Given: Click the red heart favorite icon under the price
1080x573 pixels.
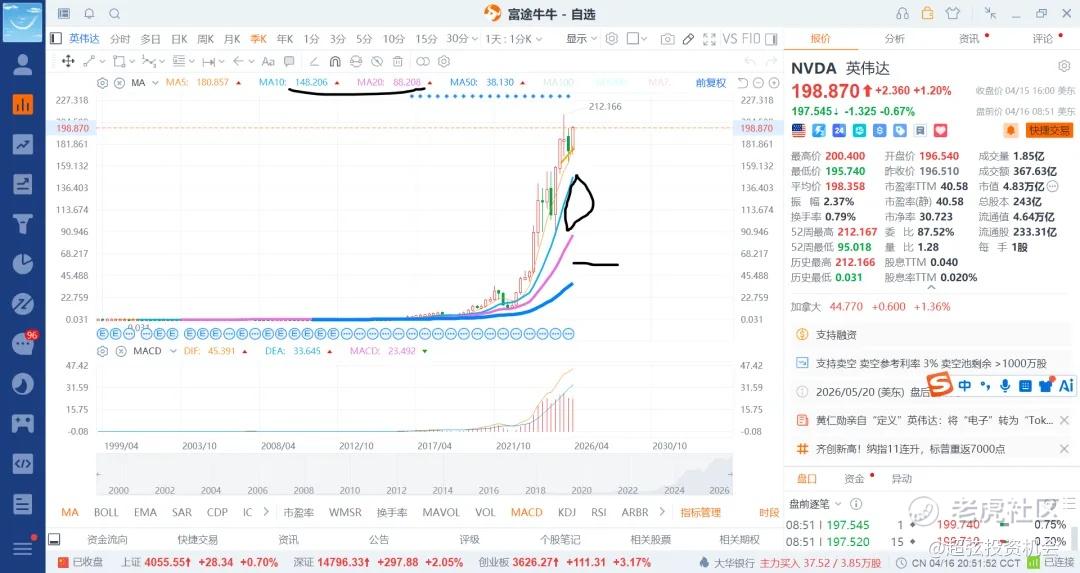Looking at the screenshot, I should pyautogui.click(x=940, y=130).
